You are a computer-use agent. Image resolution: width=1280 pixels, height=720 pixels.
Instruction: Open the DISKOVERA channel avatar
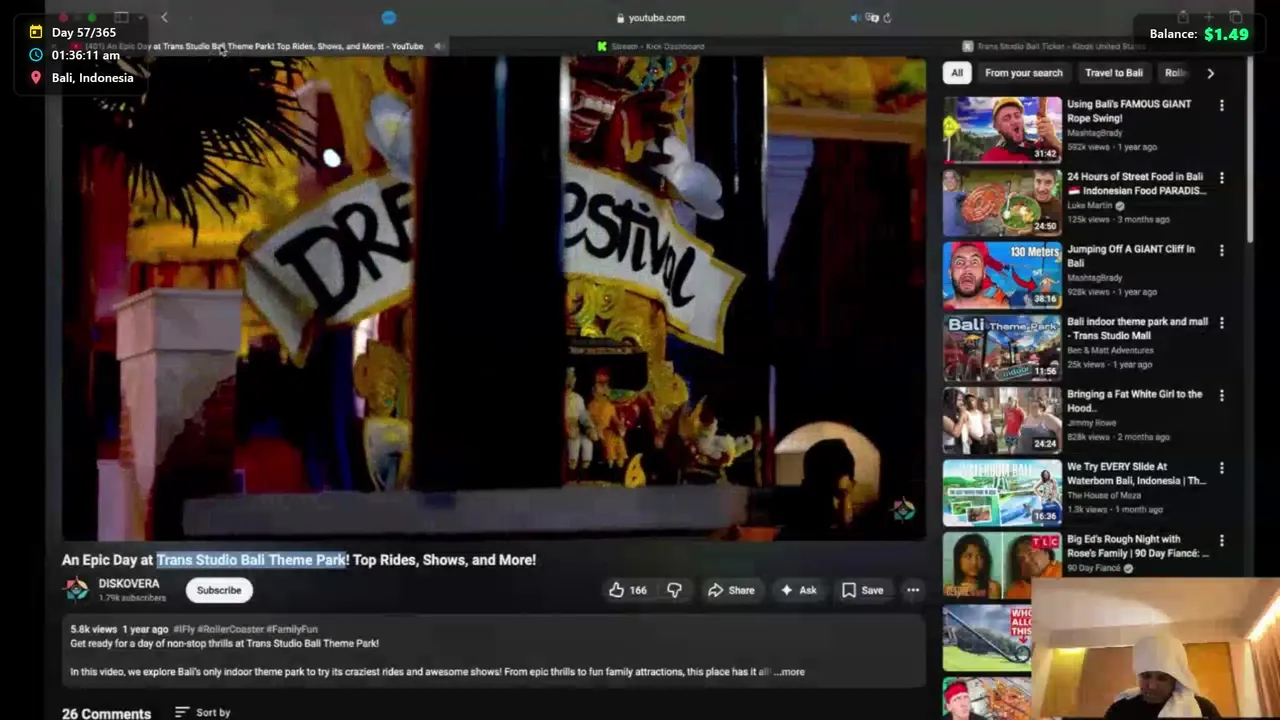tap(77, 590)
